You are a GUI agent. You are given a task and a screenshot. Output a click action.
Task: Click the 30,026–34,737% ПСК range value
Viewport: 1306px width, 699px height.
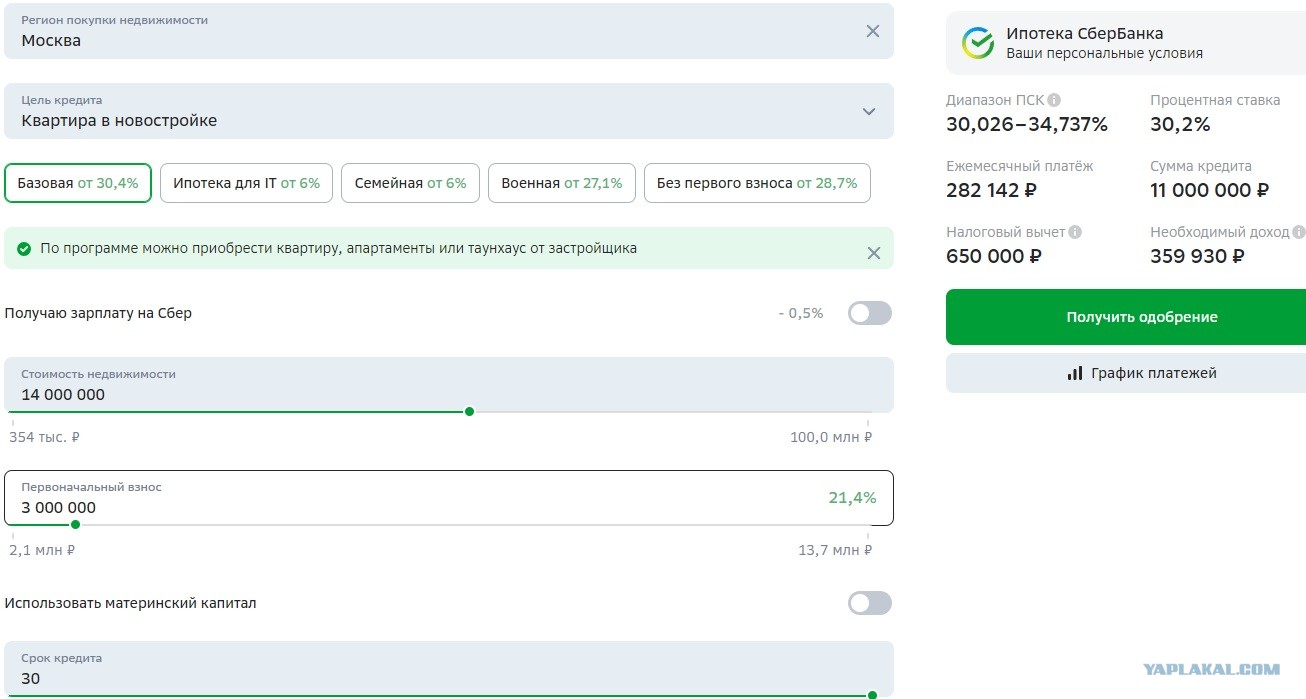[x=1027, y=124]
